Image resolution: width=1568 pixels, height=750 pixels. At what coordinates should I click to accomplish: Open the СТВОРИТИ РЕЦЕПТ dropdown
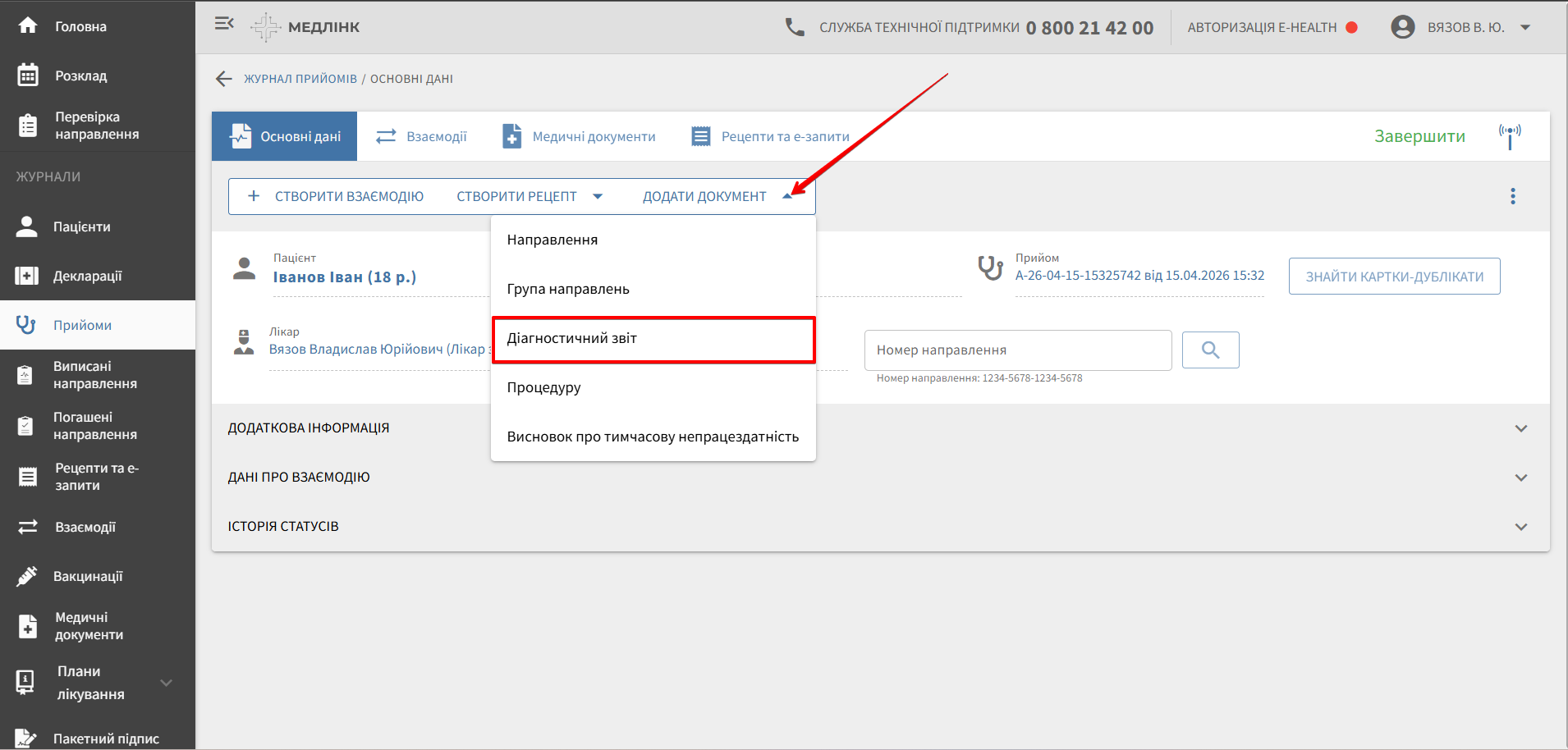[530, 196]
